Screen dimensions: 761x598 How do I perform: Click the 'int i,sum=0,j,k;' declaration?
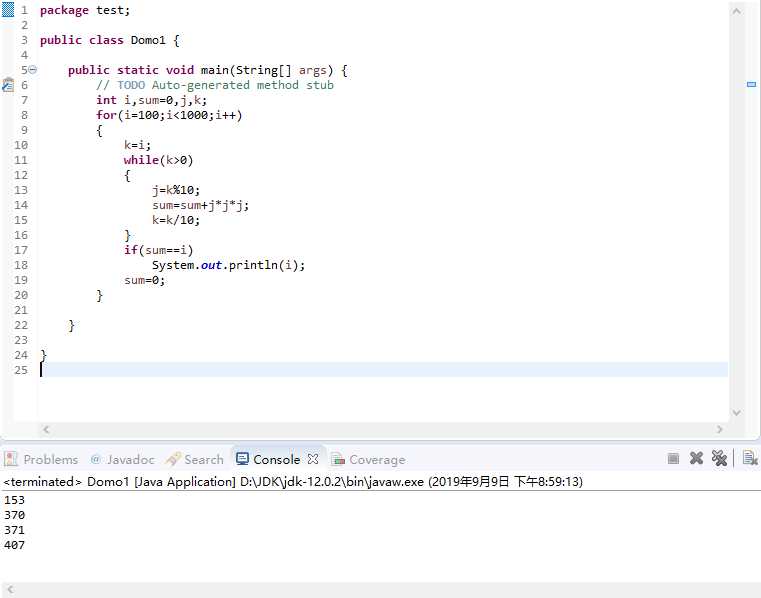[x=151, y=100]
